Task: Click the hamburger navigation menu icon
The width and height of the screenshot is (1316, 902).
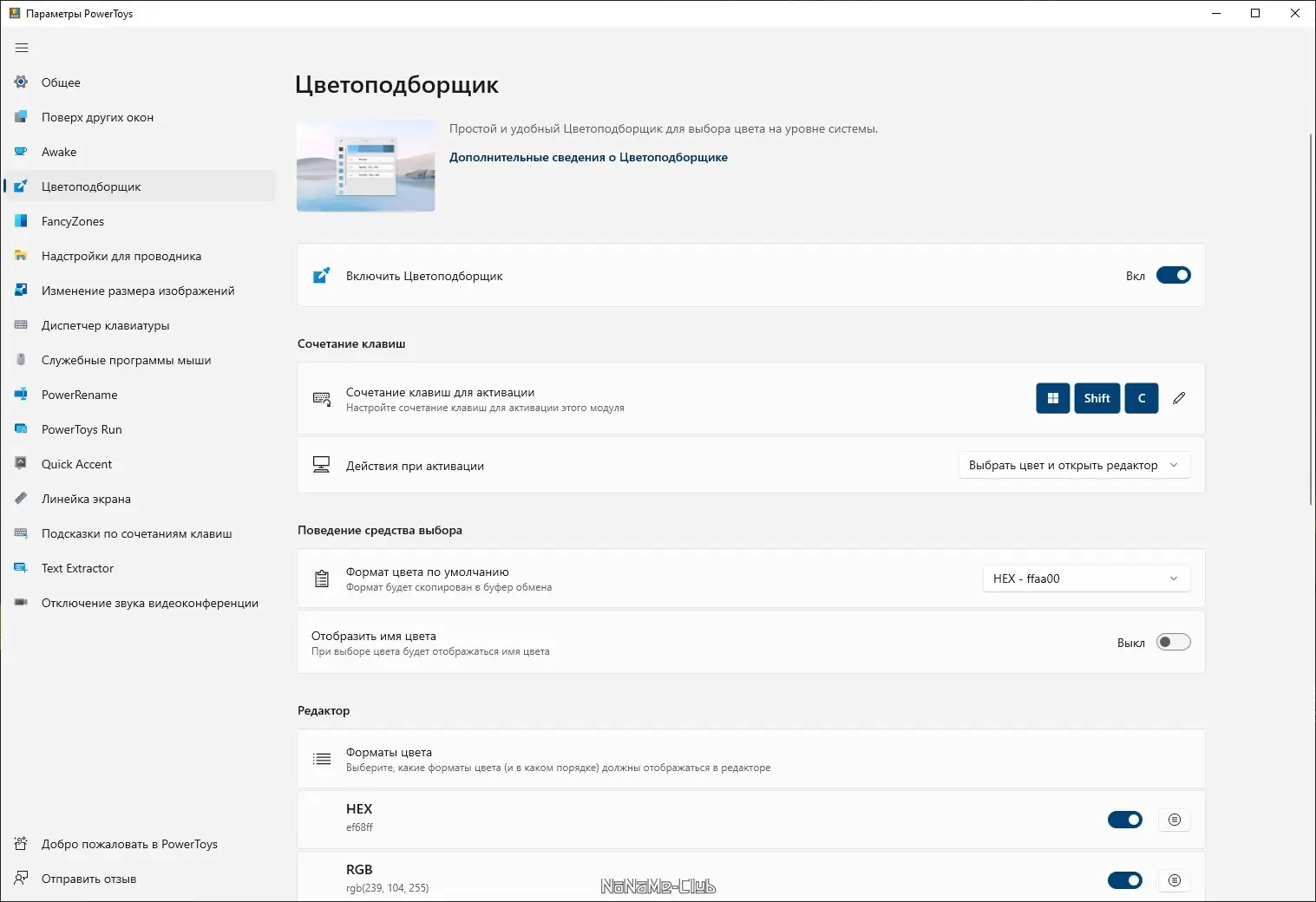Action: 22,48
